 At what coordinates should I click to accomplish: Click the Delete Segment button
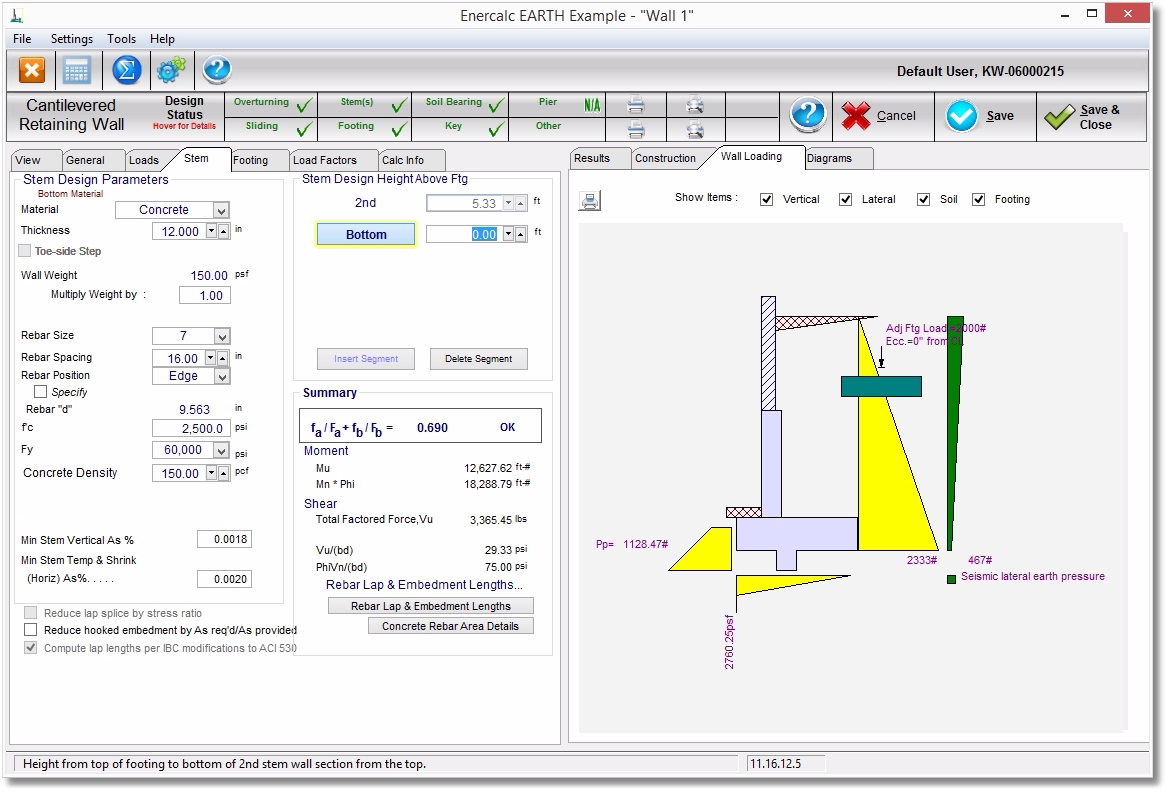(x=478, y=359)
